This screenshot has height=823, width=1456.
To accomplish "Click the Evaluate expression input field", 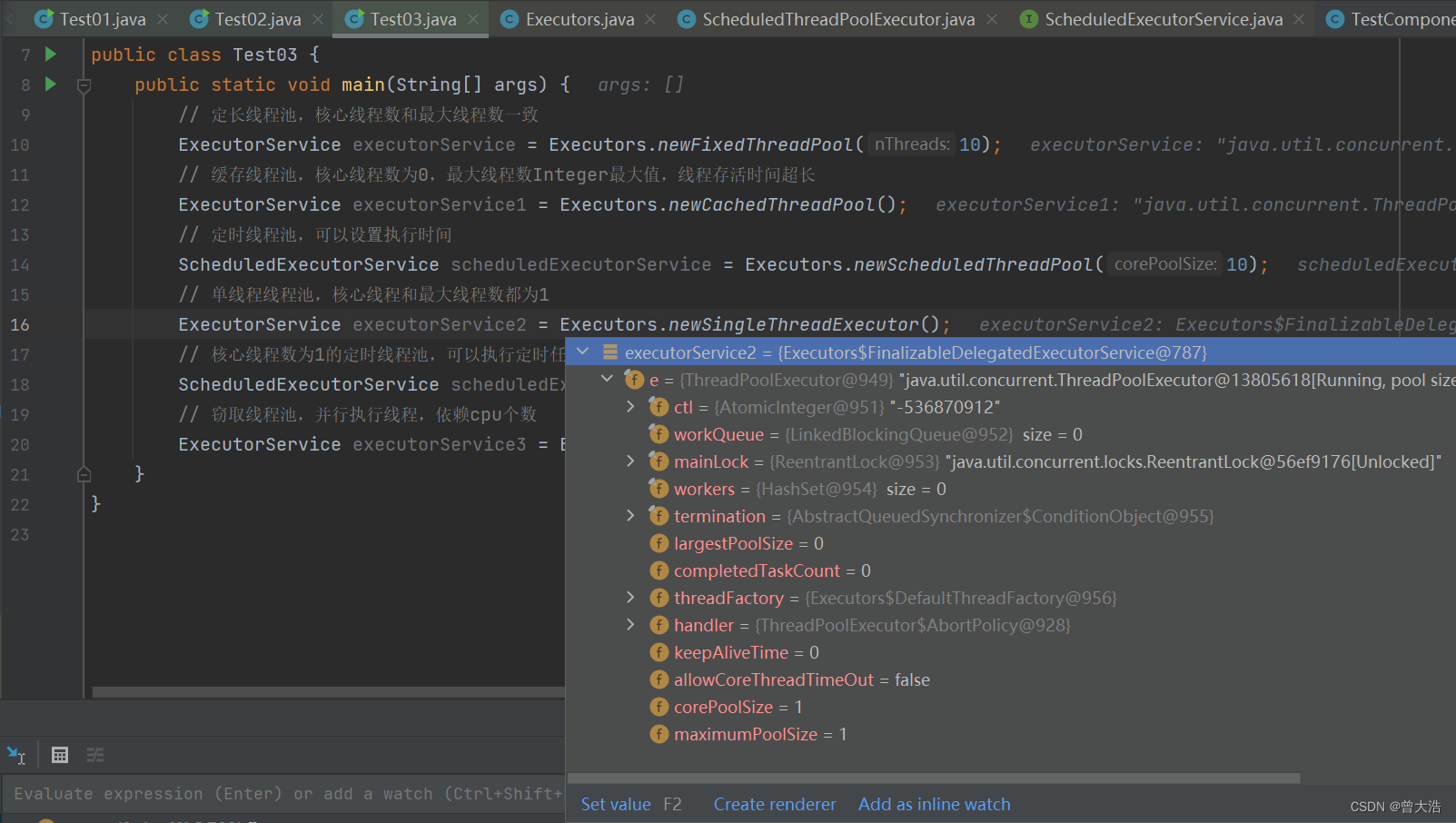I will click(x=283, y=794).
